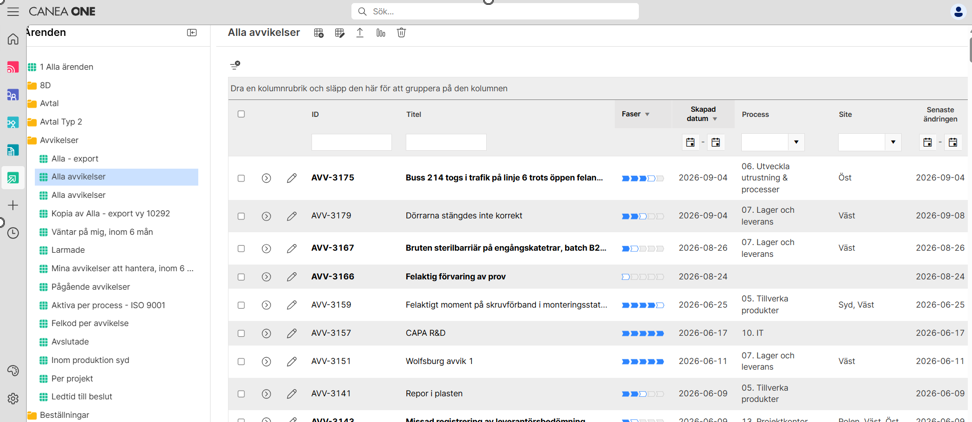
Task: Open case AVV-3175
Action: pyautogui.click(x=333, y=178)
